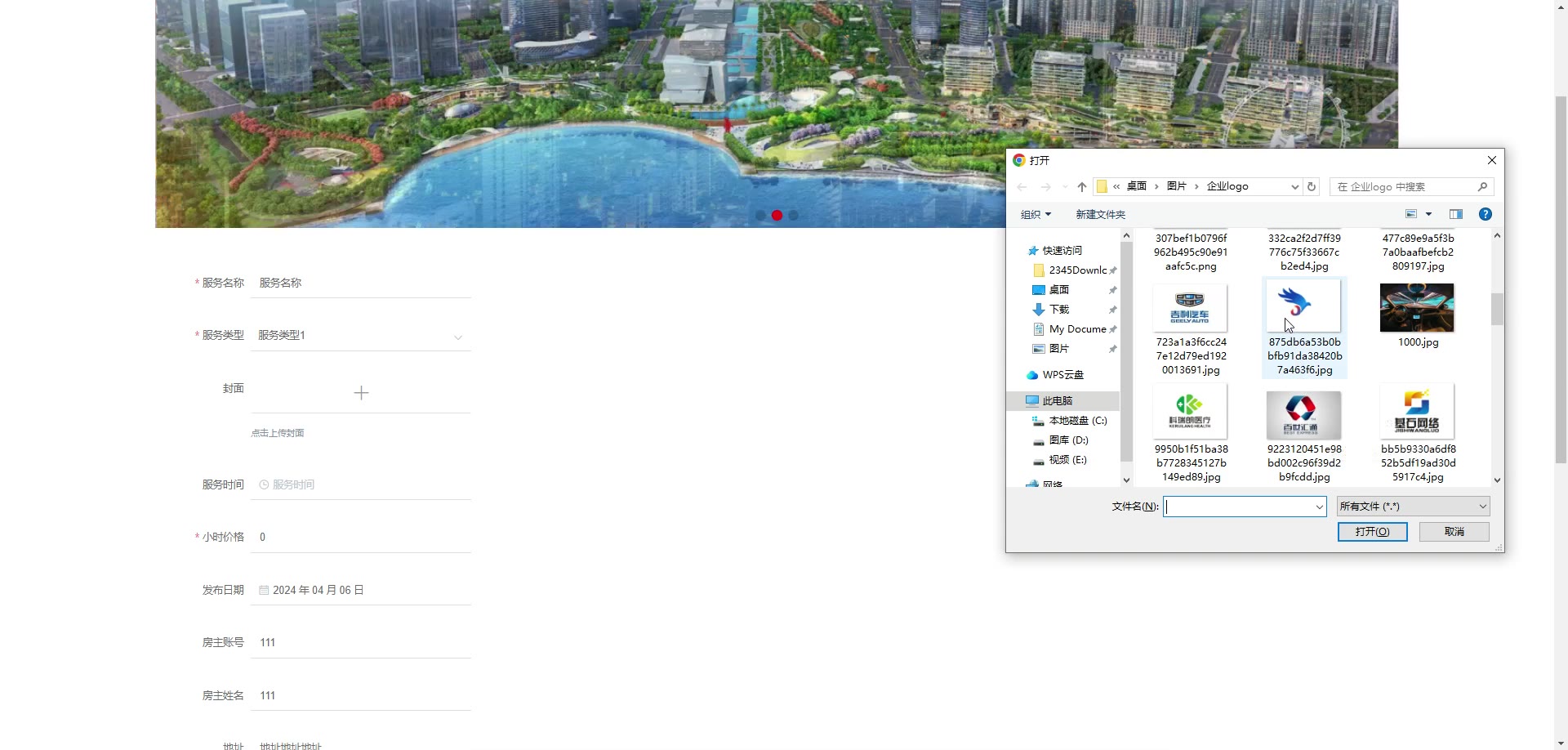This screenshot has width=1568, height=750.
Task: Refresh the folder listing
Action: coord(1312,186)
